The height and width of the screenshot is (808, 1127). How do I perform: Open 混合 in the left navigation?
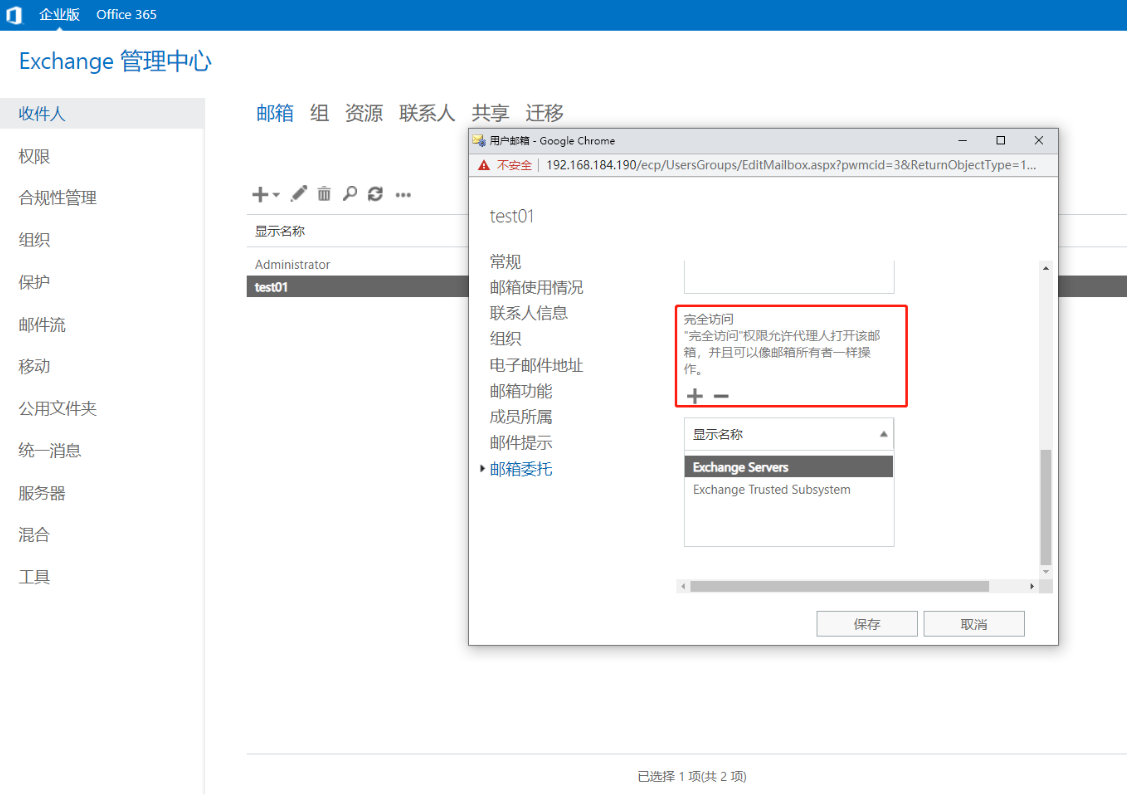point(34,535)
